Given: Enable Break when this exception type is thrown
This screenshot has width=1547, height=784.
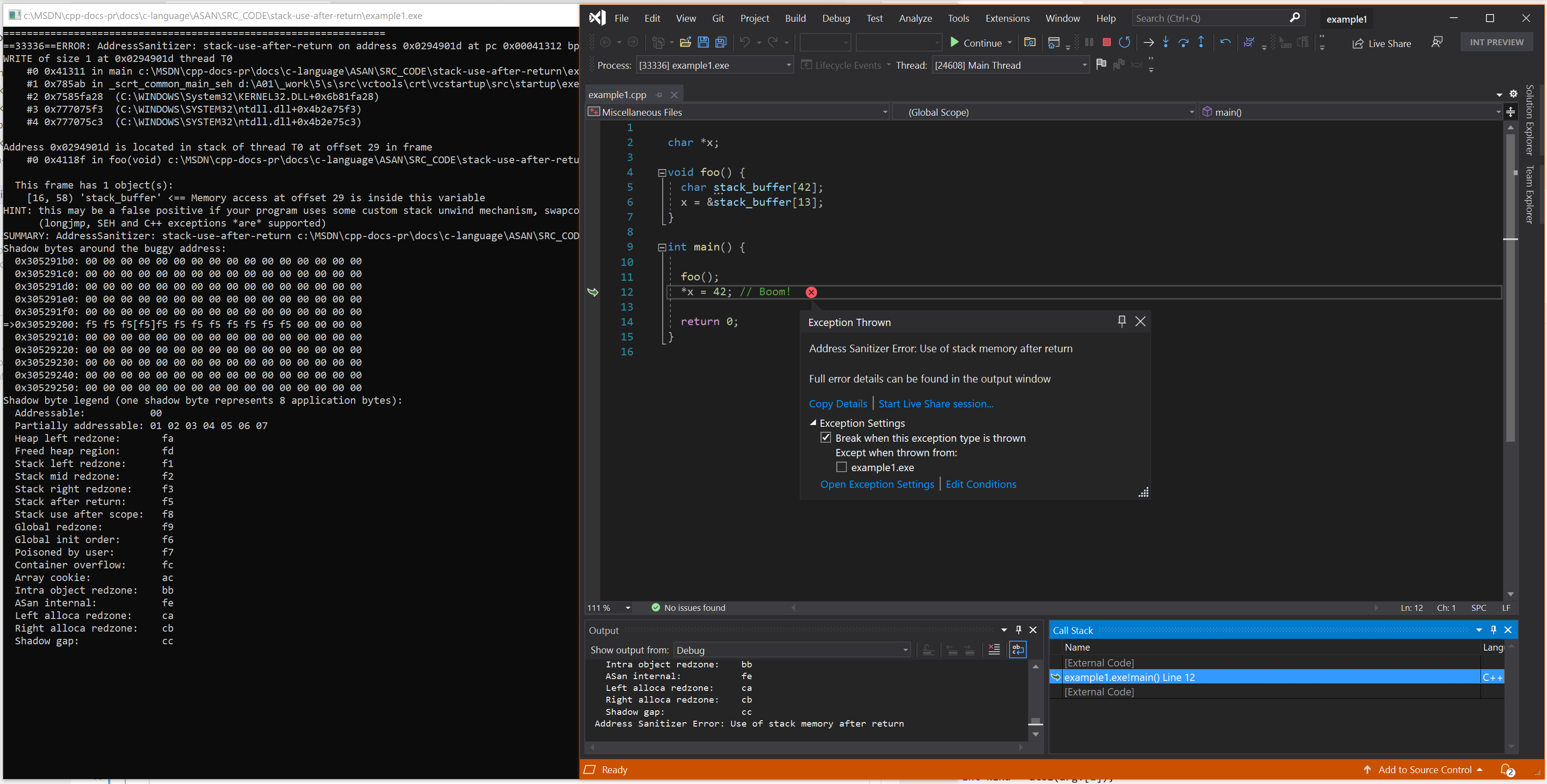Looking at the screenshot, I should tap(825, 437).
